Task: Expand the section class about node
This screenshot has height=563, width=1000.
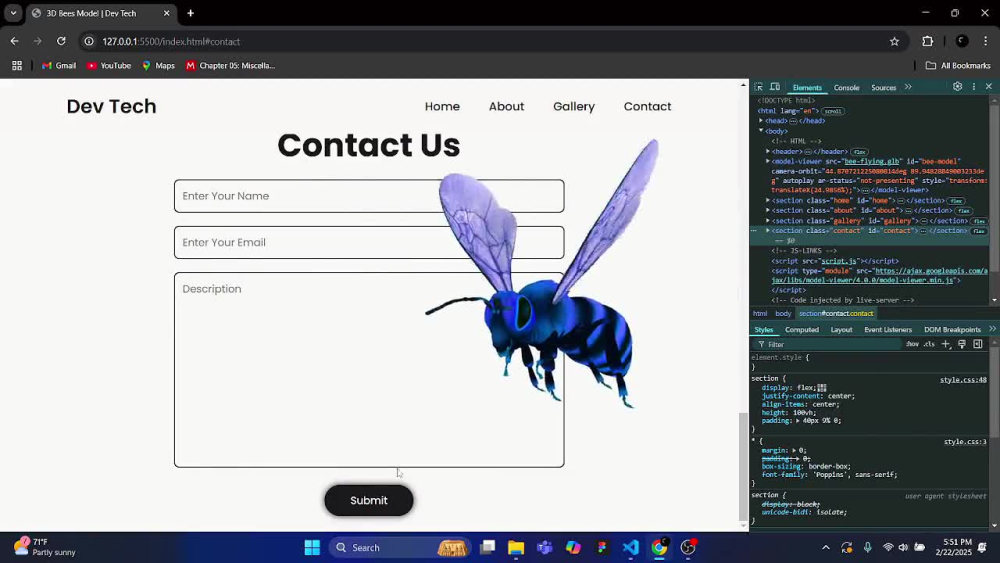Action: (x=768, y=210)
